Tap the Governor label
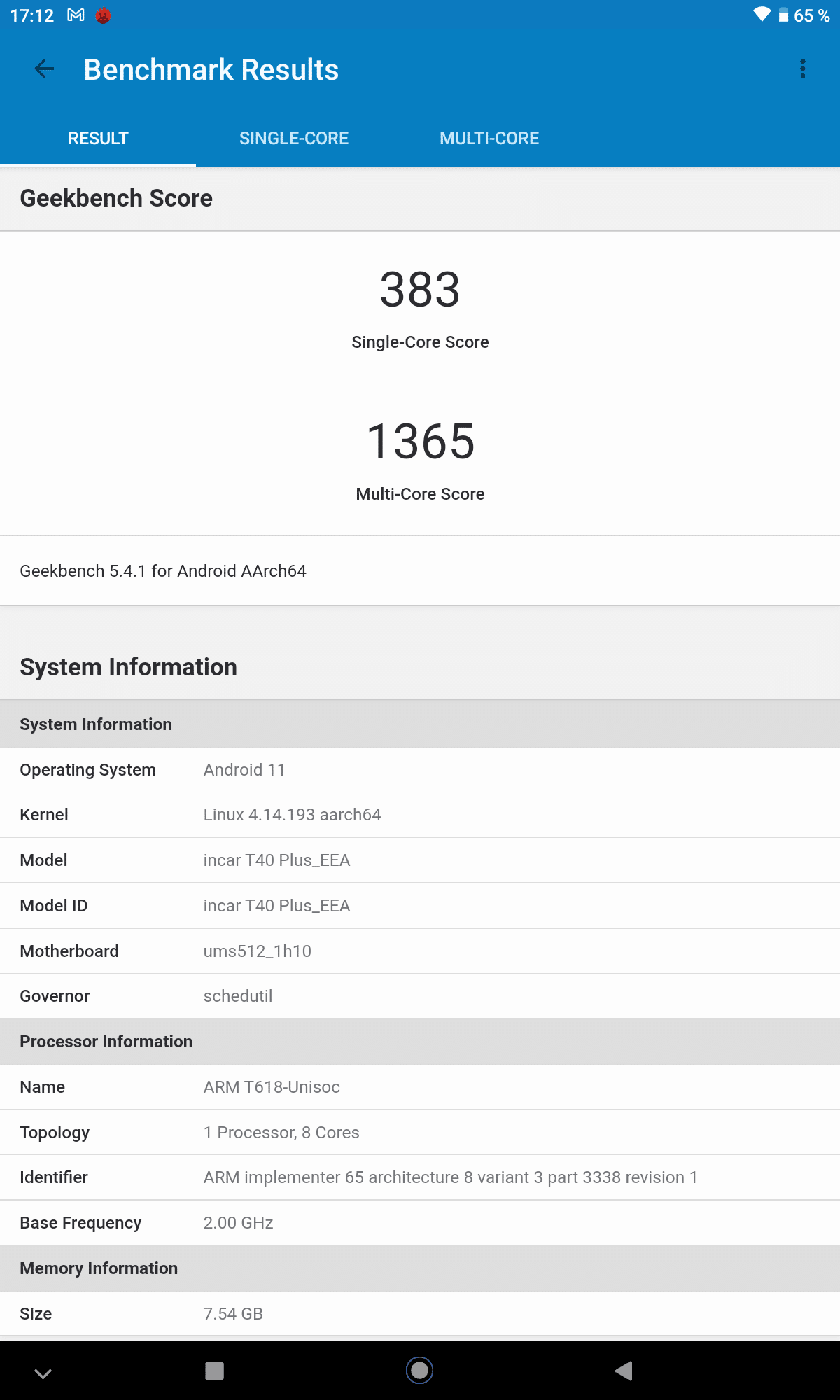This screenshot has height=1400, width=840. click(55, 996)
